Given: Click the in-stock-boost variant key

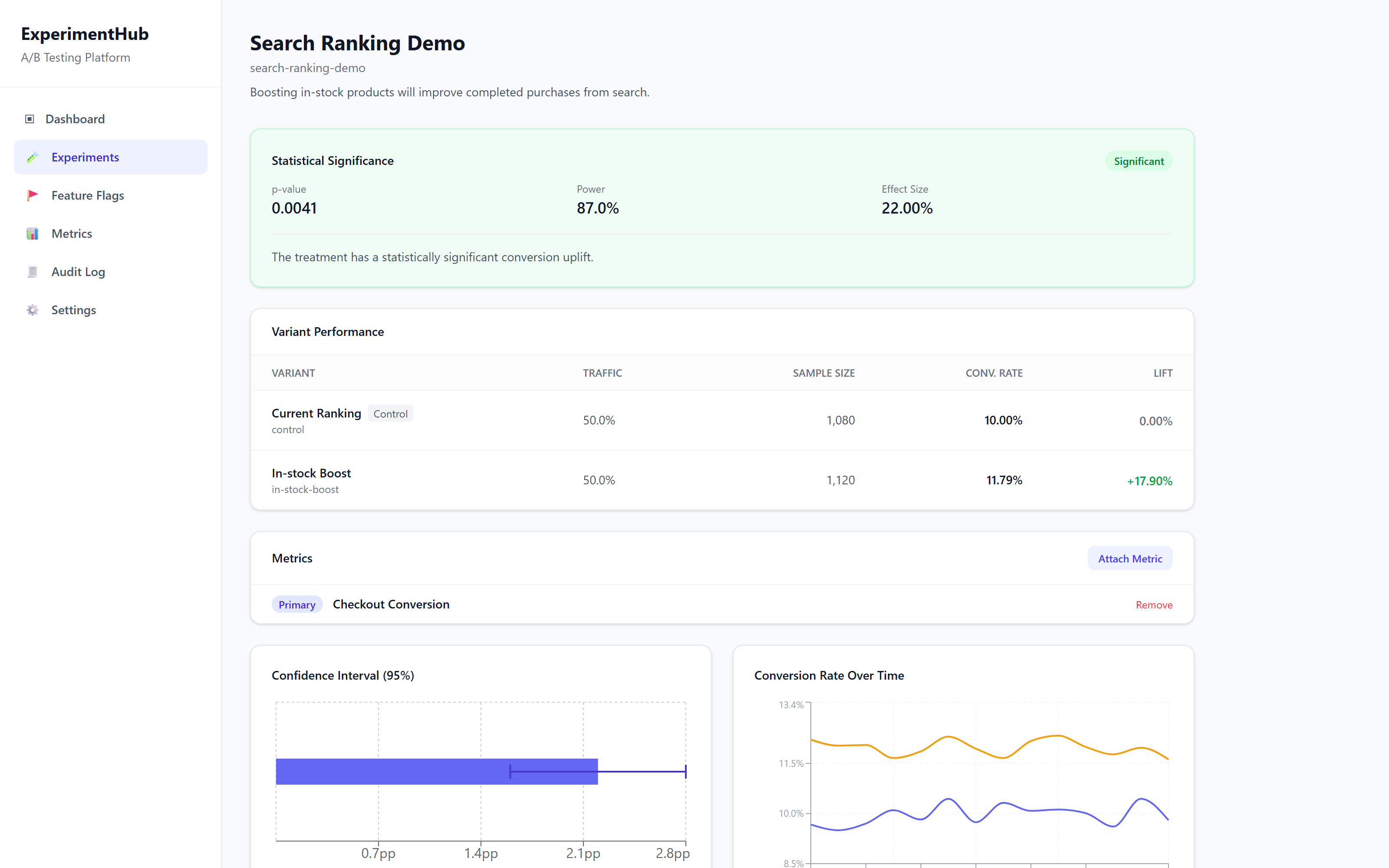Looking at the screenshot, I should (x=305, y=490).
